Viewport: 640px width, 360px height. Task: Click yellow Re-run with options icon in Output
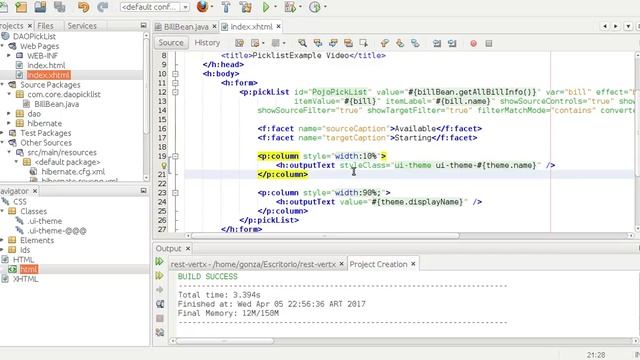tap(160, 276)
